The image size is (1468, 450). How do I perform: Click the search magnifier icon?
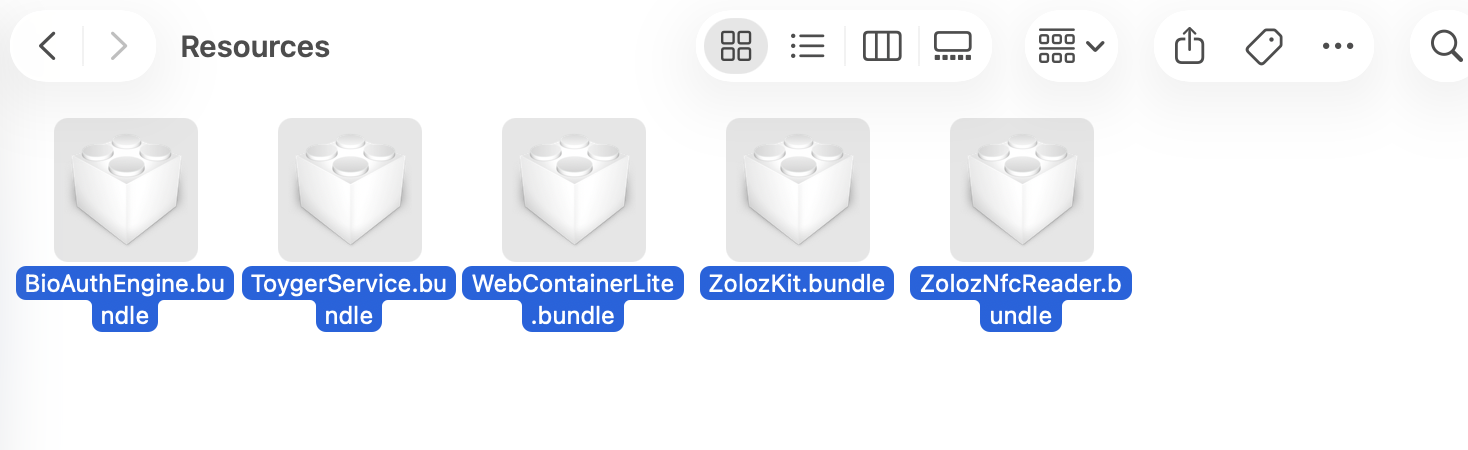[1446, 46]
